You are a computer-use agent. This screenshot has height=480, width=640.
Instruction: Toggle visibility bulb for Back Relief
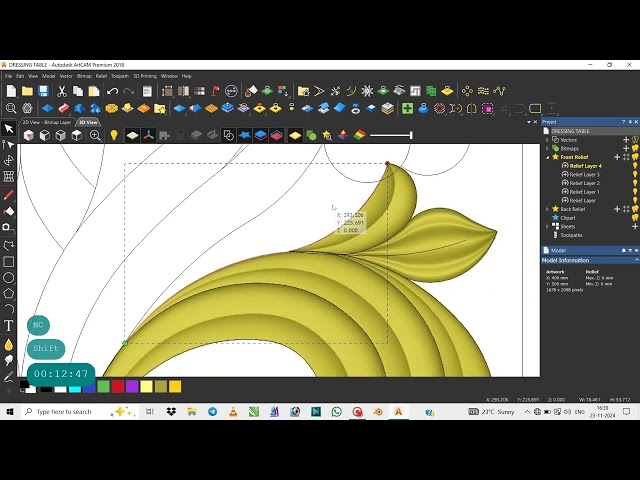click(x=635, y=209)
